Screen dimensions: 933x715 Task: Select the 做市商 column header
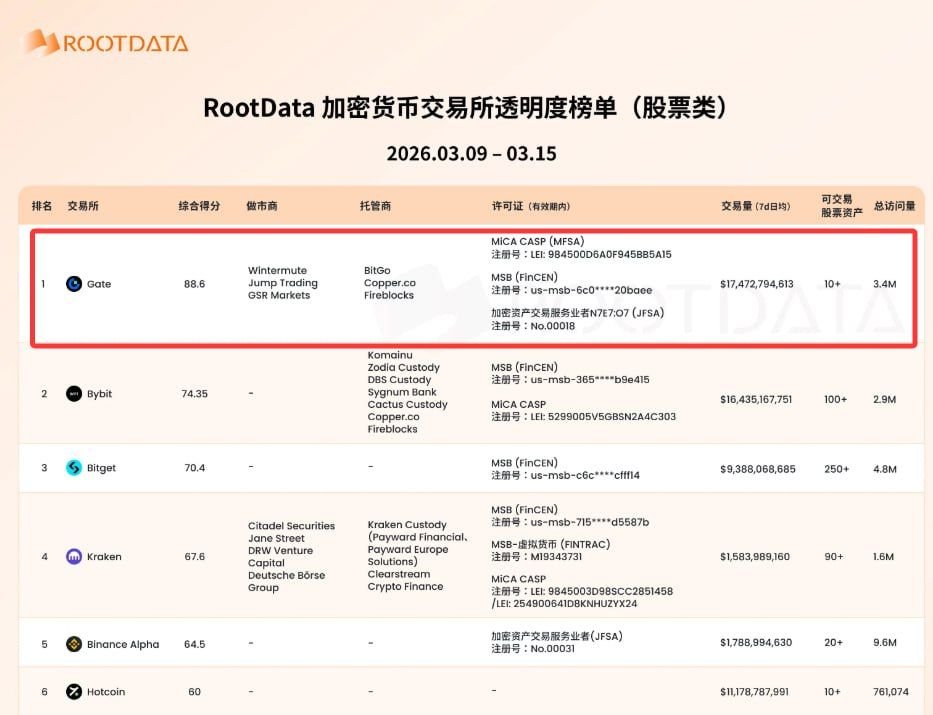click(x=262, y=206)
